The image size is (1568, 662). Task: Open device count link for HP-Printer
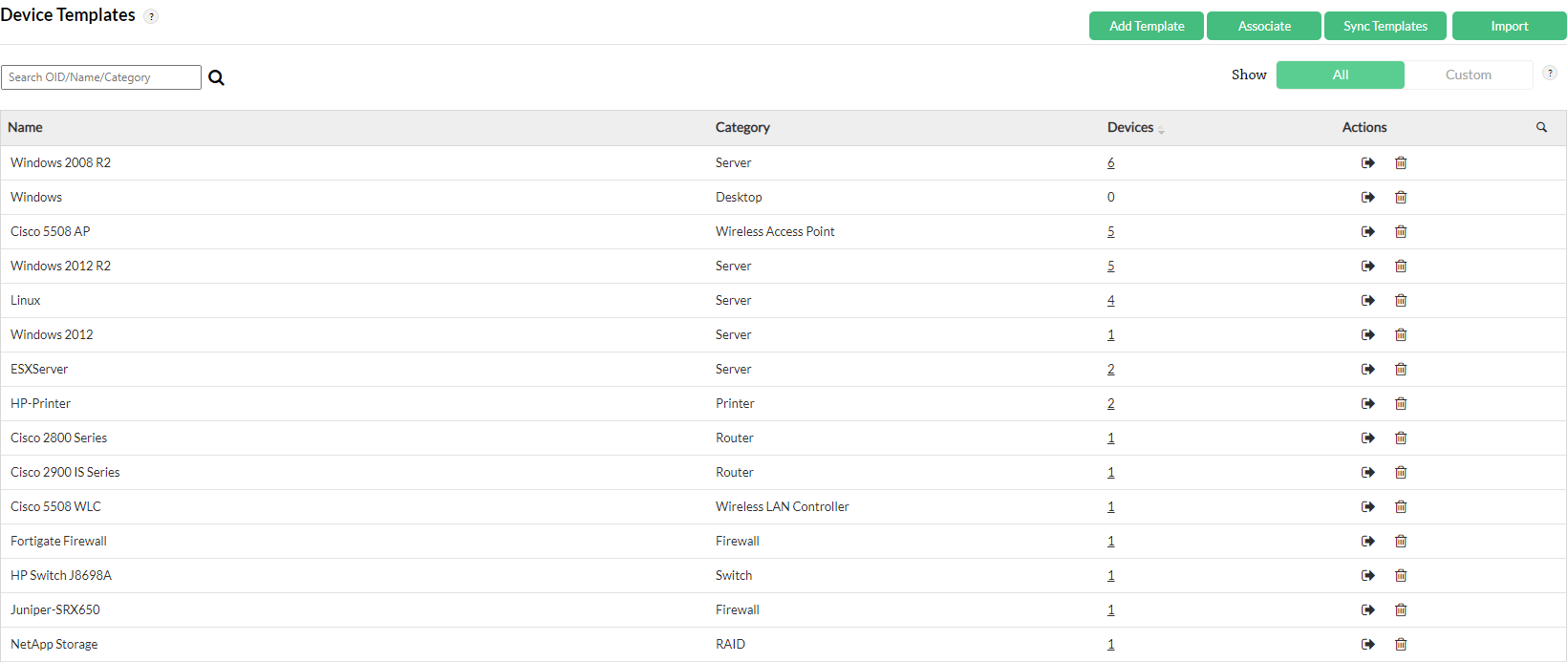click(x=1111, y=403)
